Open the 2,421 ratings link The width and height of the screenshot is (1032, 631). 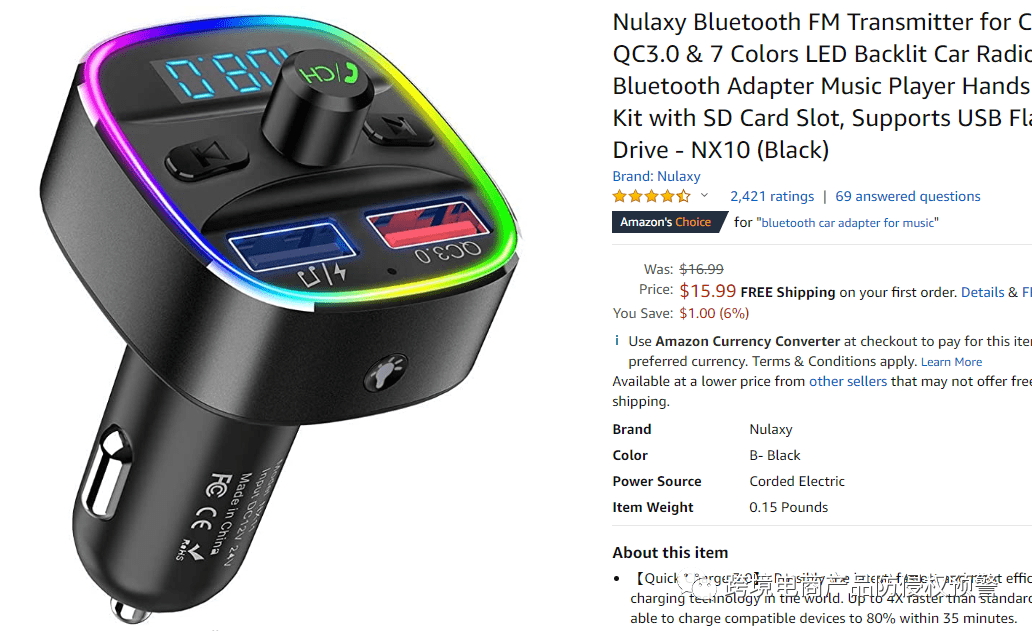pos(771,196)
